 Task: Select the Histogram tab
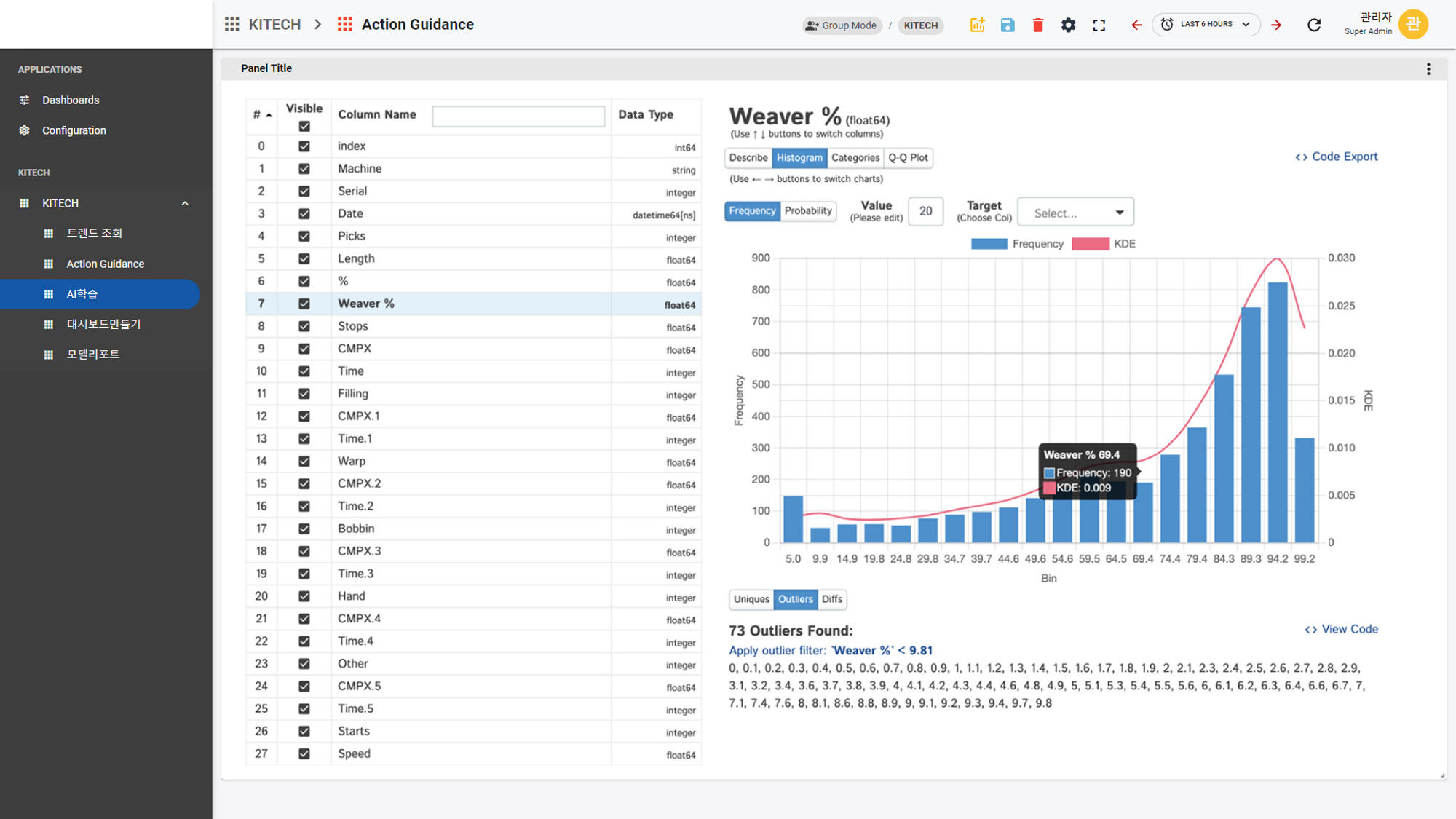799,158
